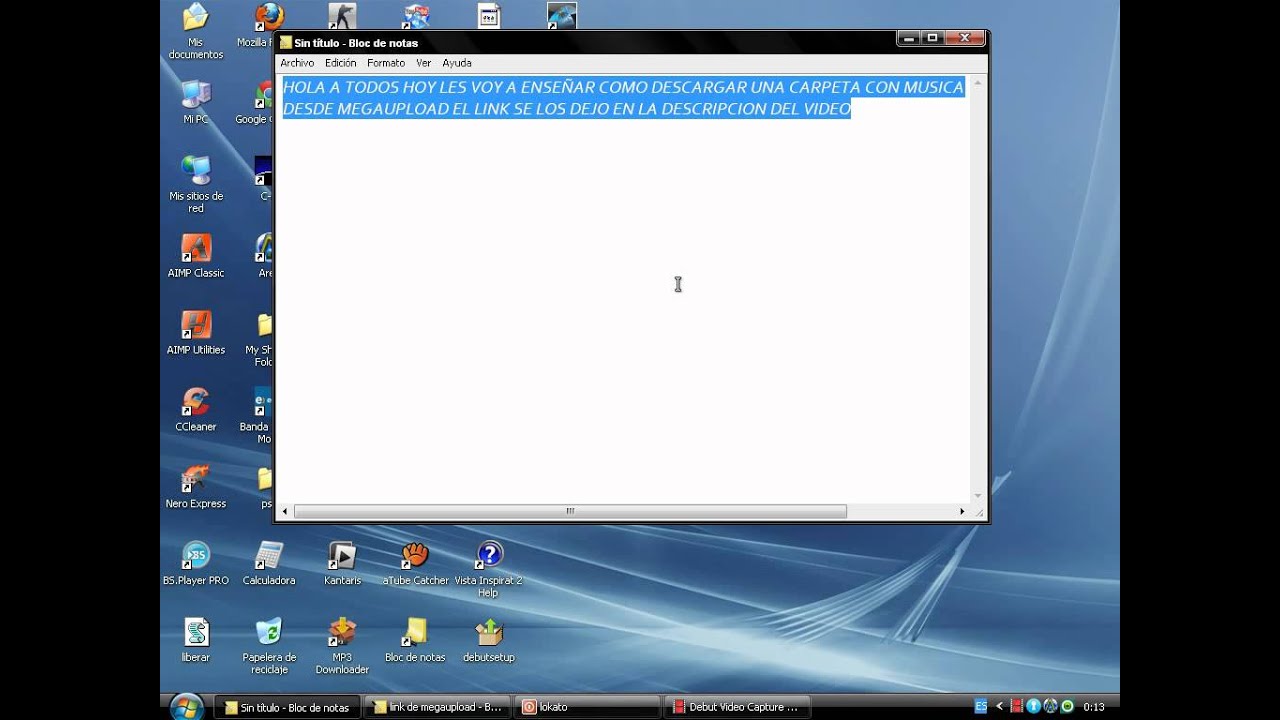Open the Counter-Strike soldier desktop shortcut
This screenshot has height=720, width=1280.
pyautogui.click(x=342, y=16)
